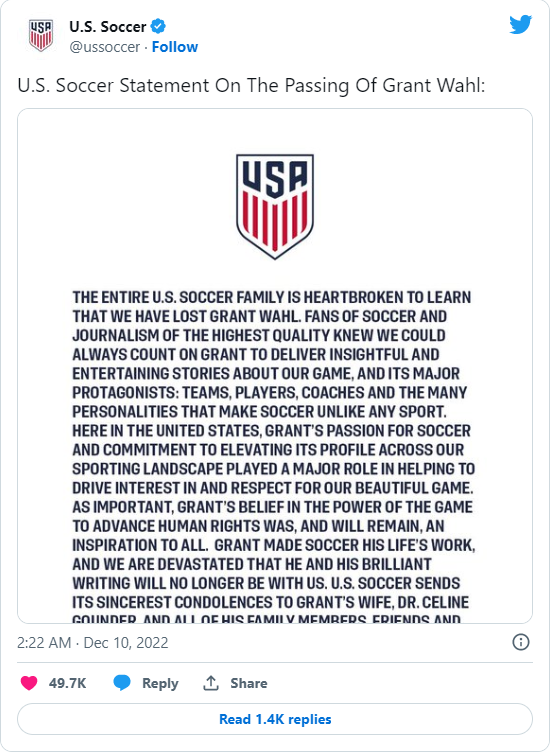Open the @ussoccer handle link
559x756 pixels.
pyautogui.click(x=105, y=47)
